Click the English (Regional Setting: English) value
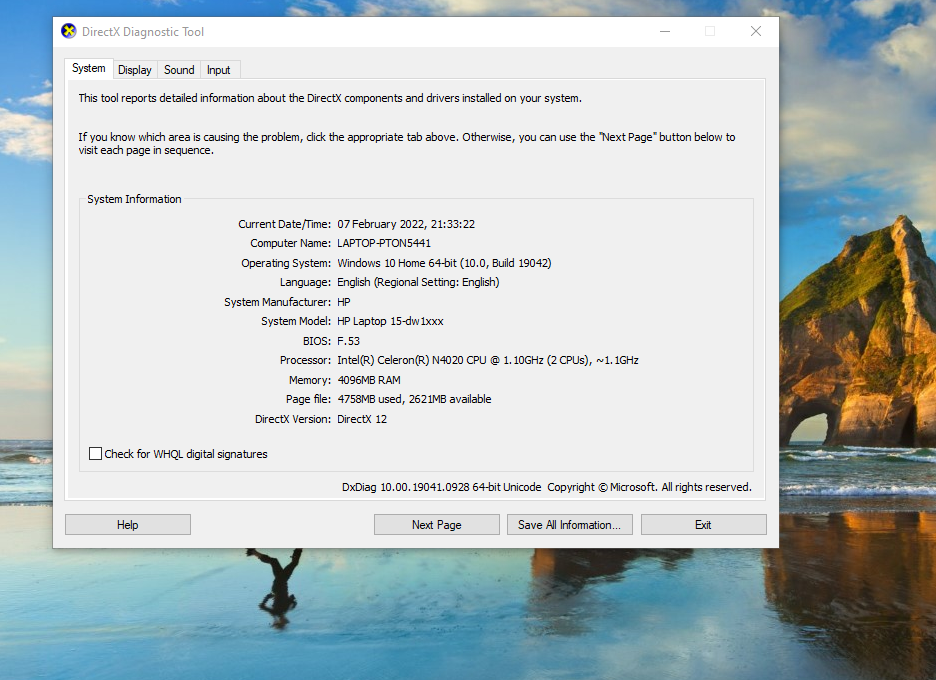The image size is (936, 680). [x=418, y=282]
